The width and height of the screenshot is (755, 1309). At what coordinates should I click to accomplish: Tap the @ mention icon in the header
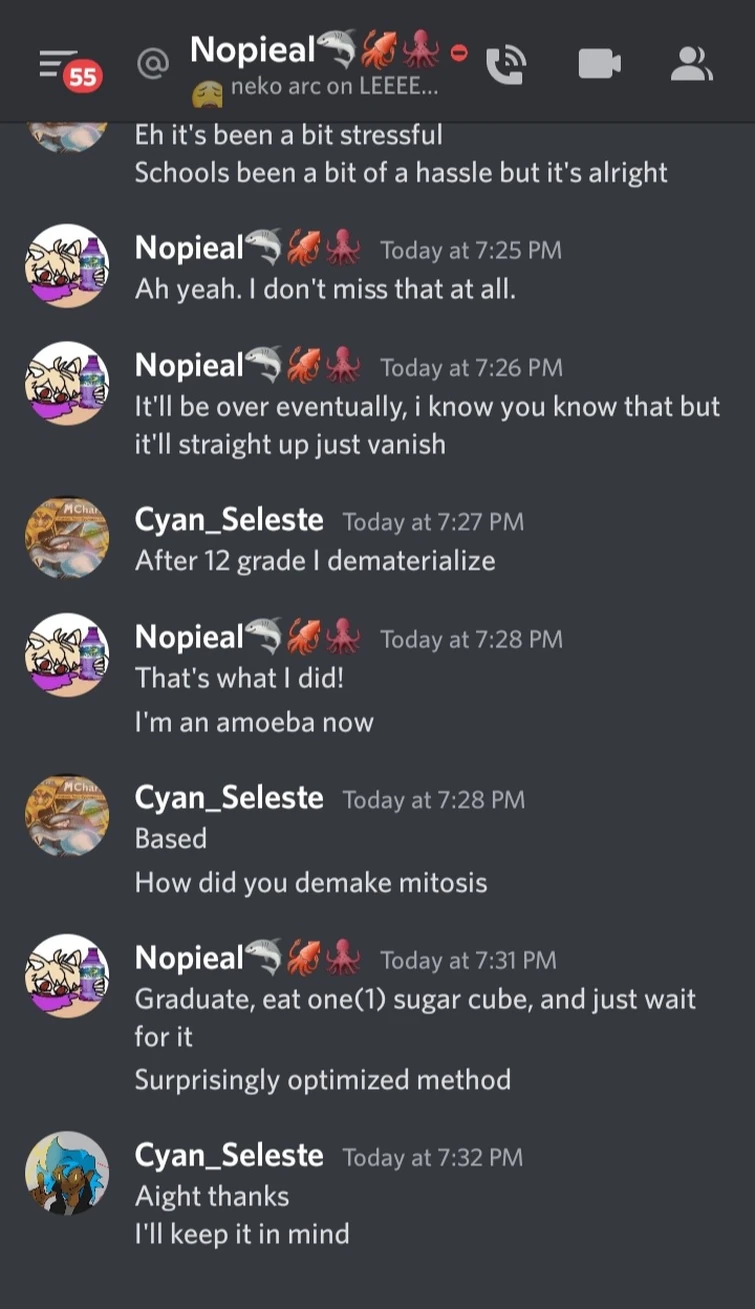(x=150, y=63)
